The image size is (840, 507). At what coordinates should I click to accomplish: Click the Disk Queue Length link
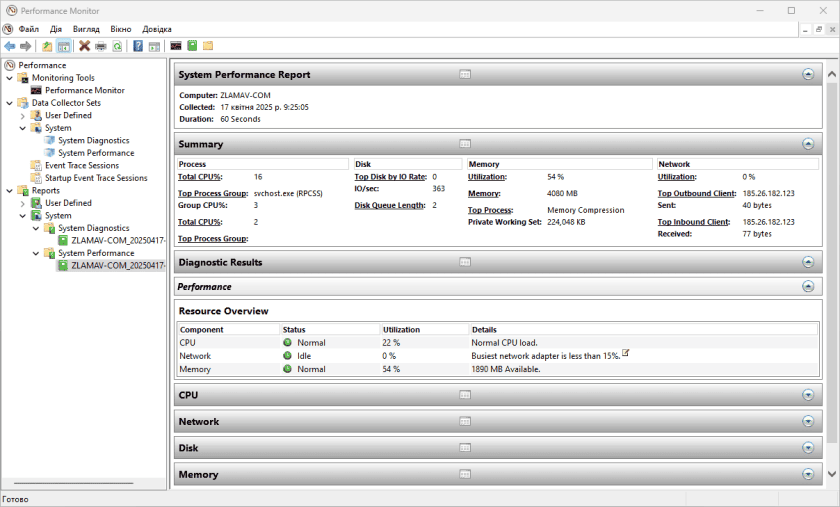tap(390, 205)
